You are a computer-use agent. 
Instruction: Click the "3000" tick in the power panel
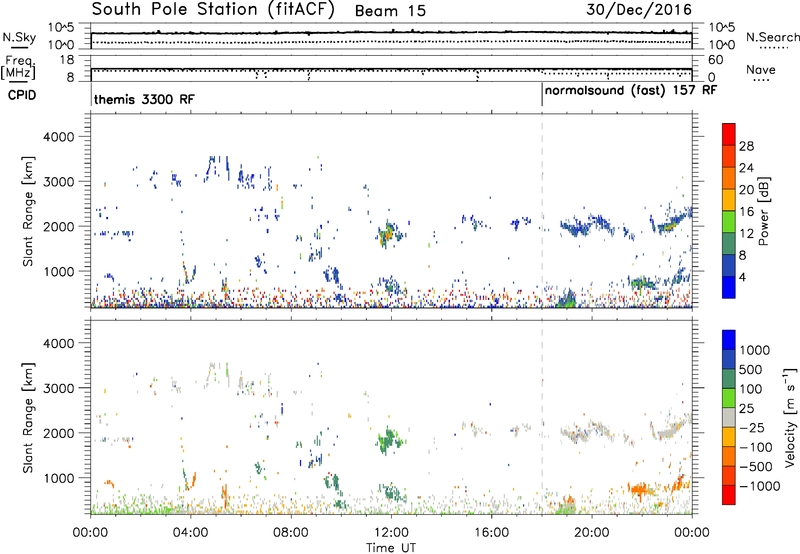pos(58,181)
